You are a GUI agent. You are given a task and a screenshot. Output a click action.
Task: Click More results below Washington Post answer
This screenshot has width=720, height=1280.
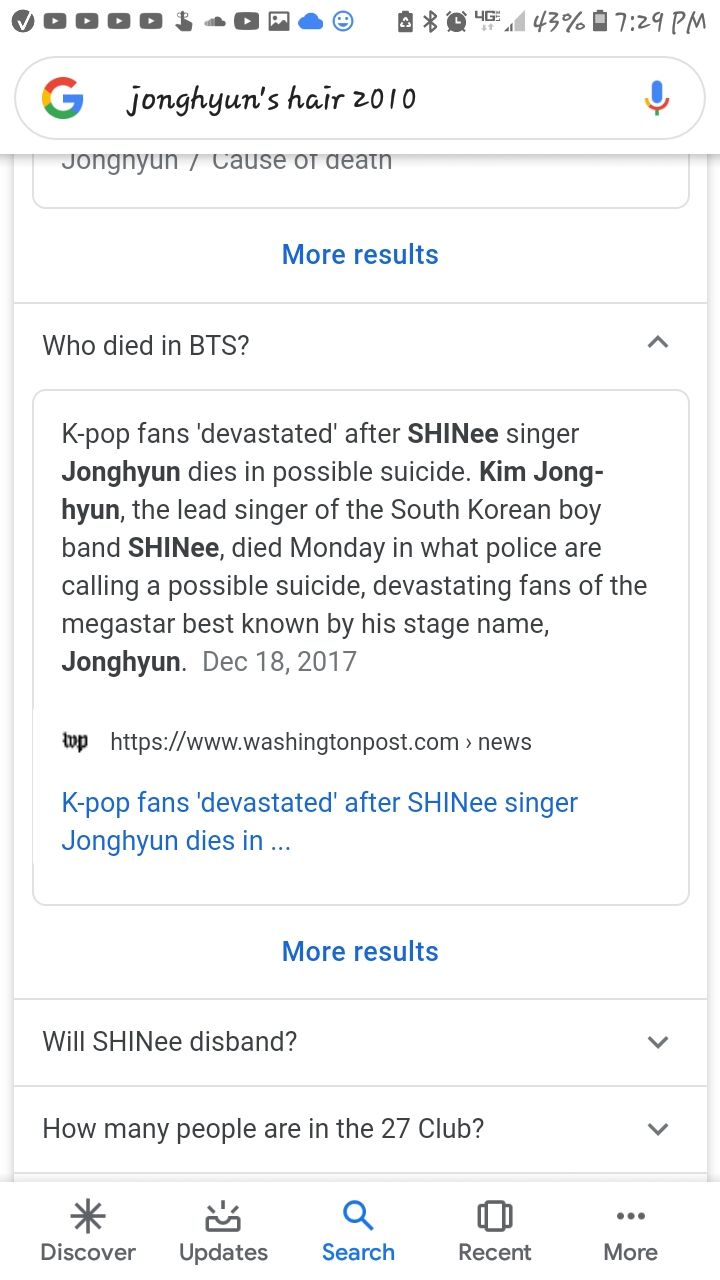click(360, 951)
